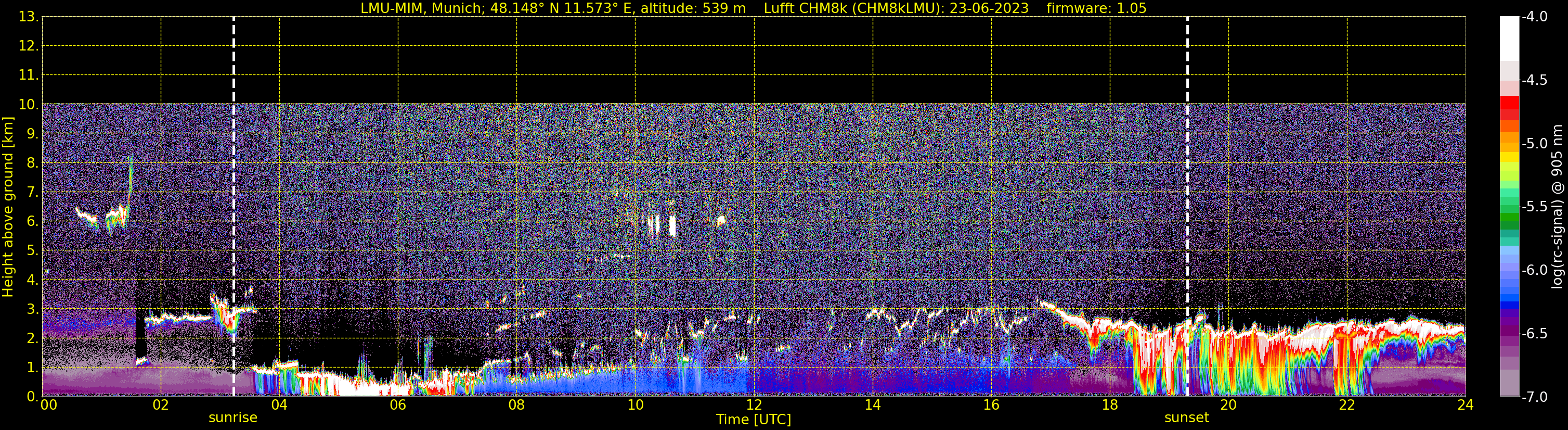The image size is (1568, 430).
Task: Click the '22' tick on the time axis
Action: coord(1347,405)
